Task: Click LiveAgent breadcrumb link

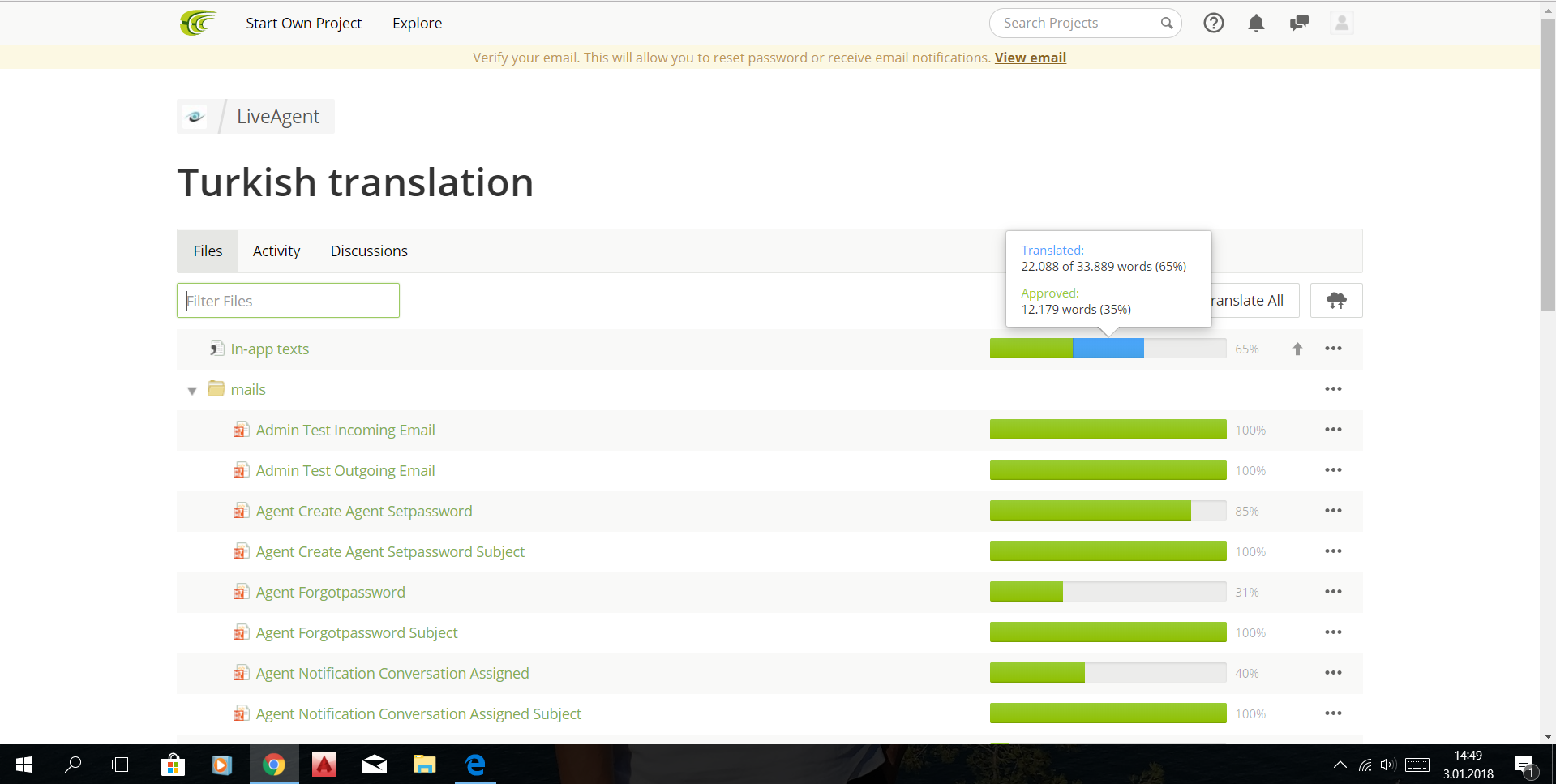Action: pyautogui.click(x=278, y=117)
